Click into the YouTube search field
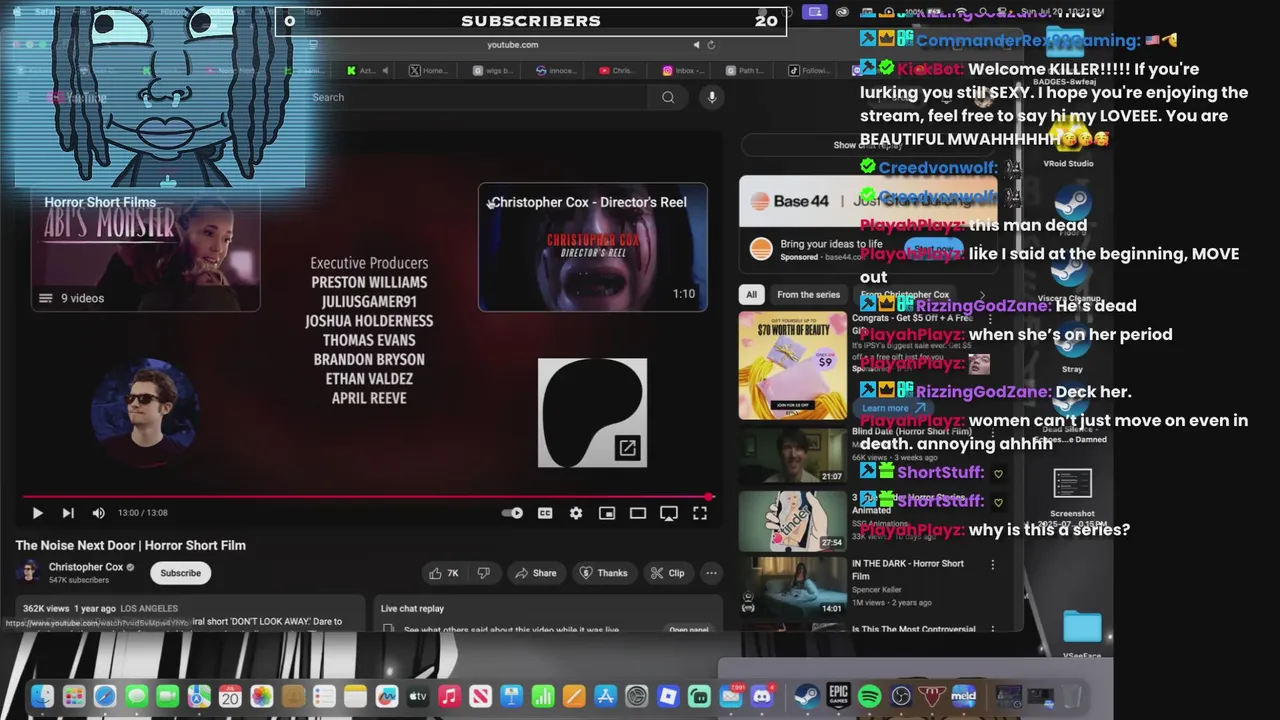 [475, 97]
